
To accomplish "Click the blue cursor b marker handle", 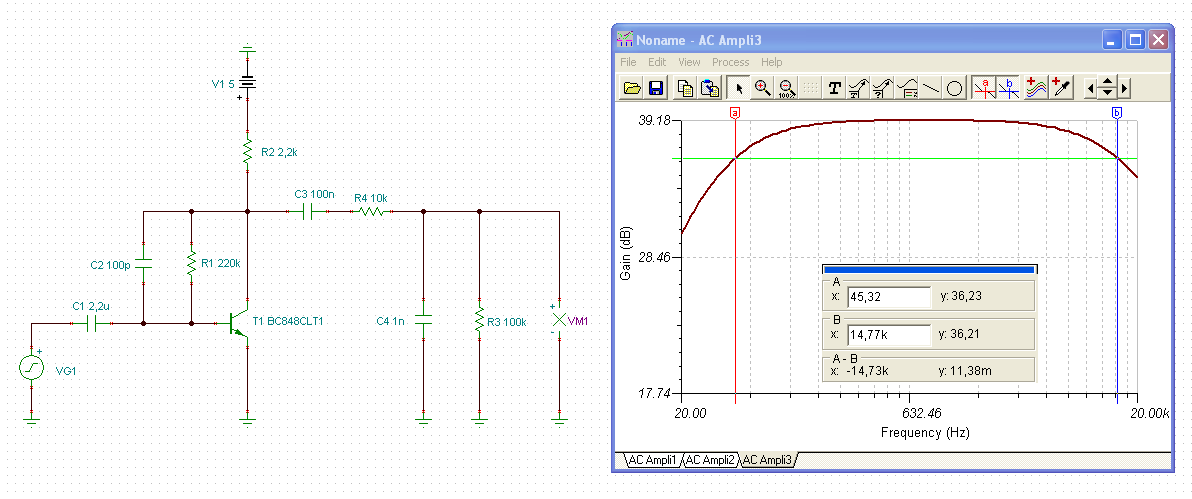I will click(x=1117, y=113).
